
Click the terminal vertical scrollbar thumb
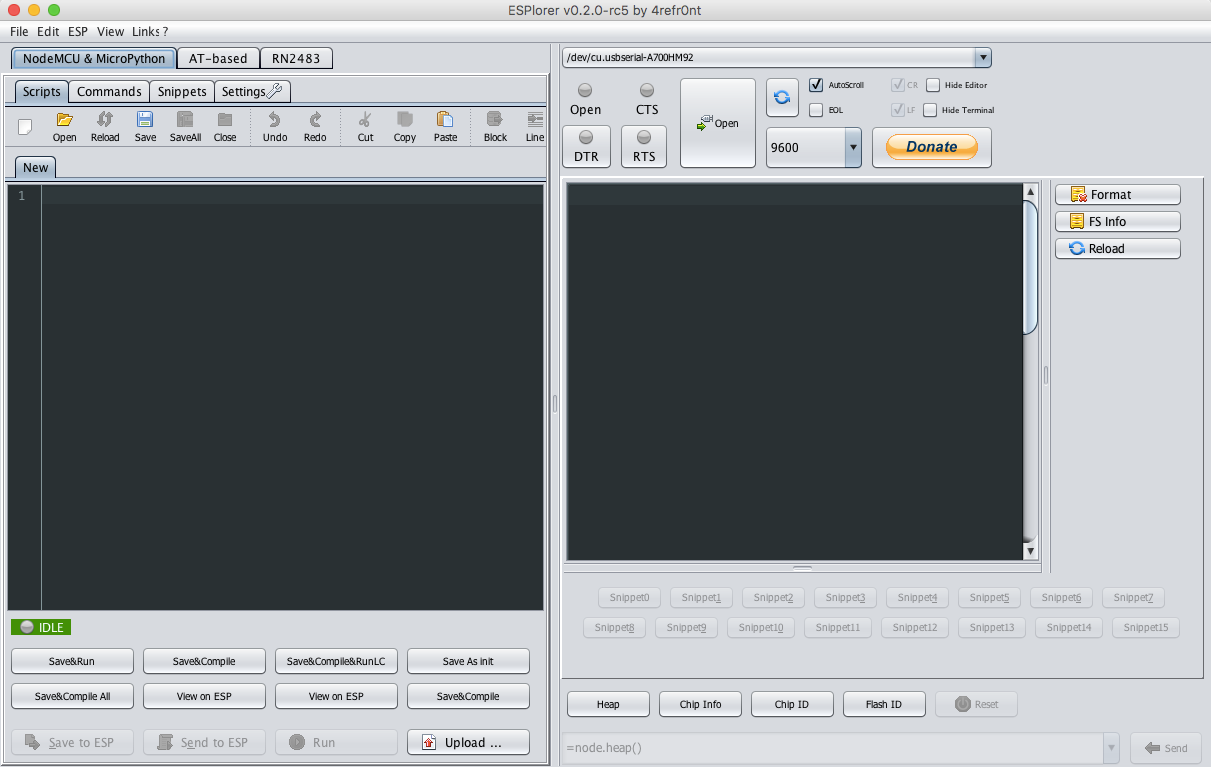point(1030,267)
